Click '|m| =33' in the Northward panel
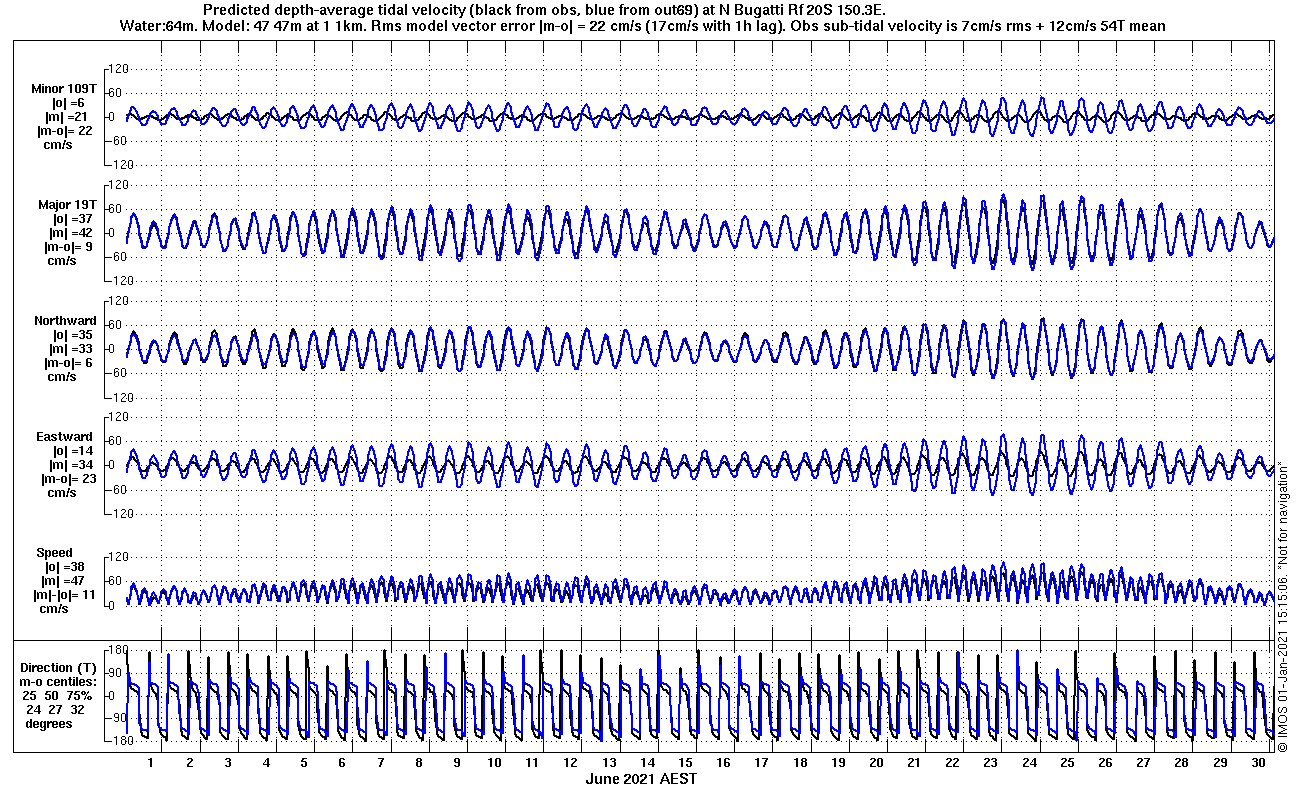The image size is (1300, 800). click(x=69, y=348)
